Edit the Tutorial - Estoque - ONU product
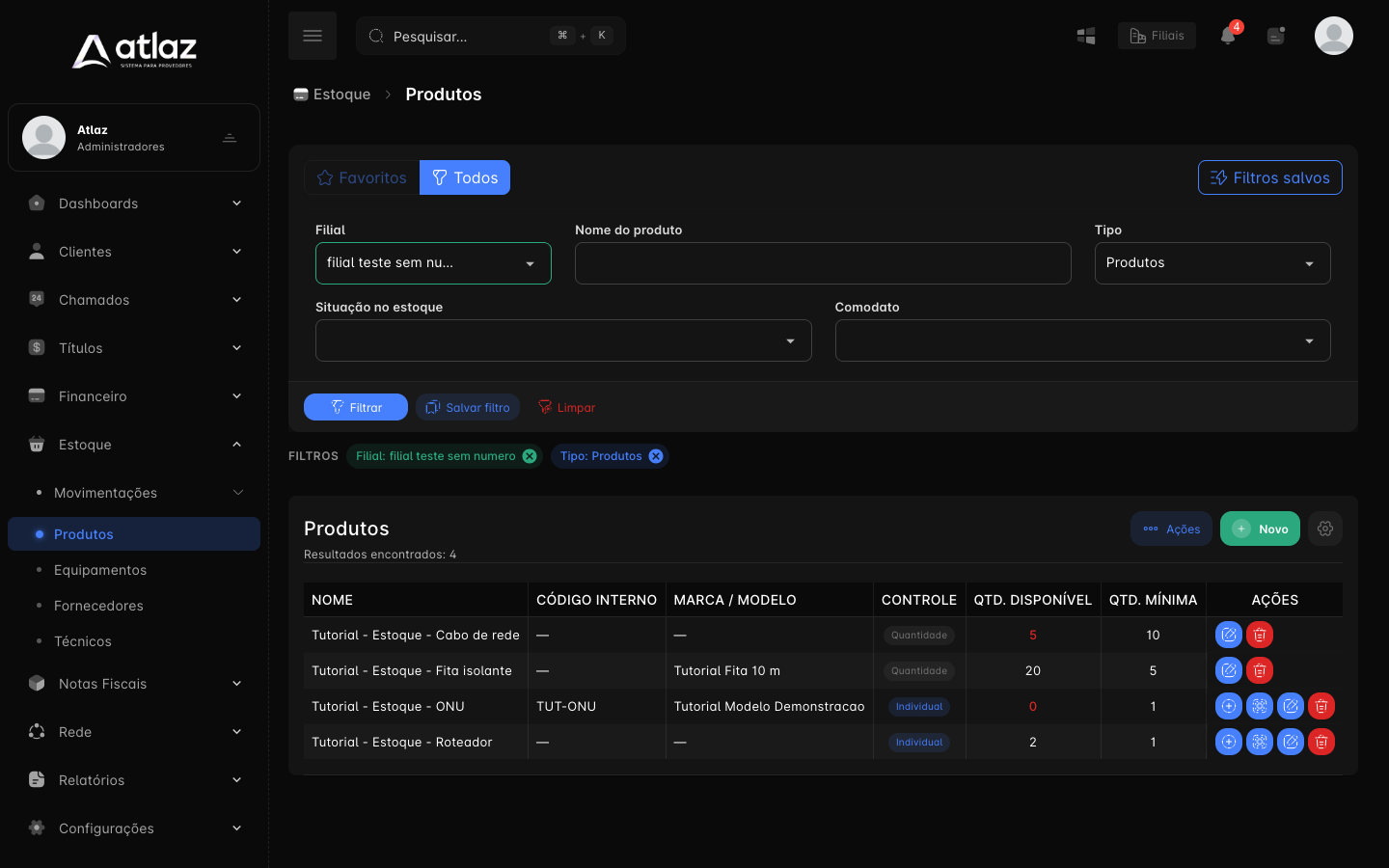 pos(1291,706)
